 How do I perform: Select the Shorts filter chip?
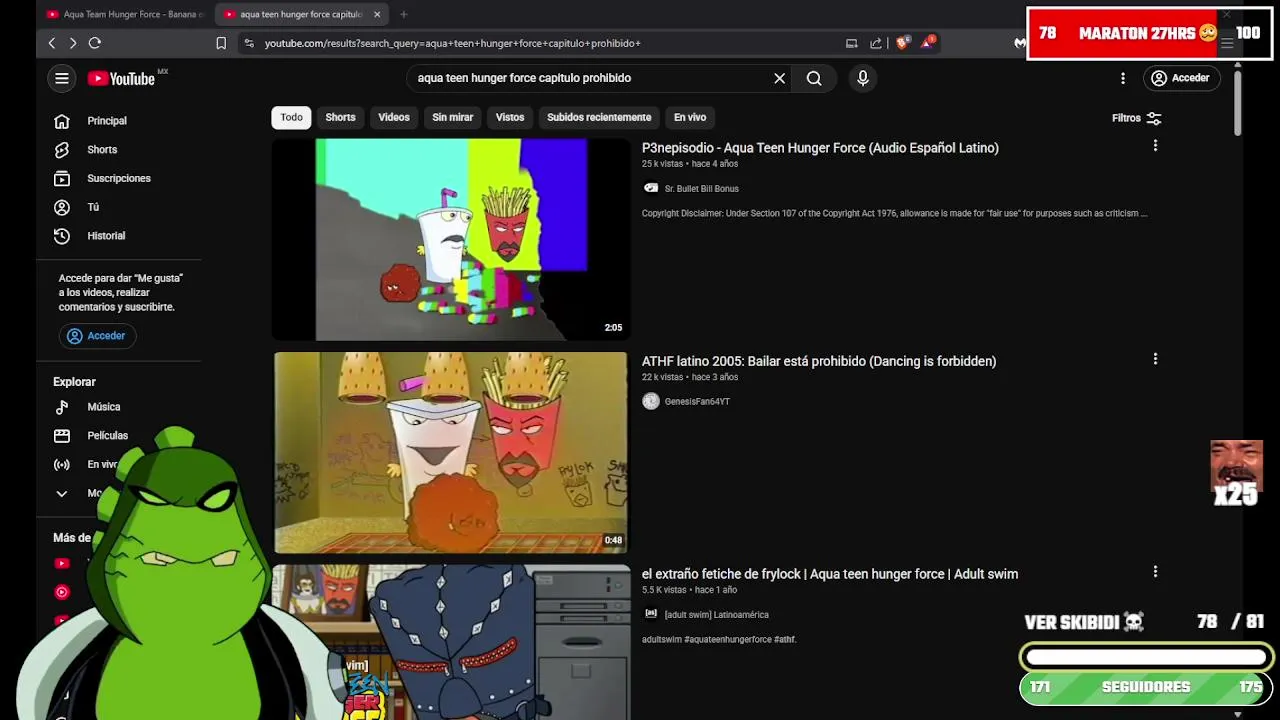(x=340, y=117)
